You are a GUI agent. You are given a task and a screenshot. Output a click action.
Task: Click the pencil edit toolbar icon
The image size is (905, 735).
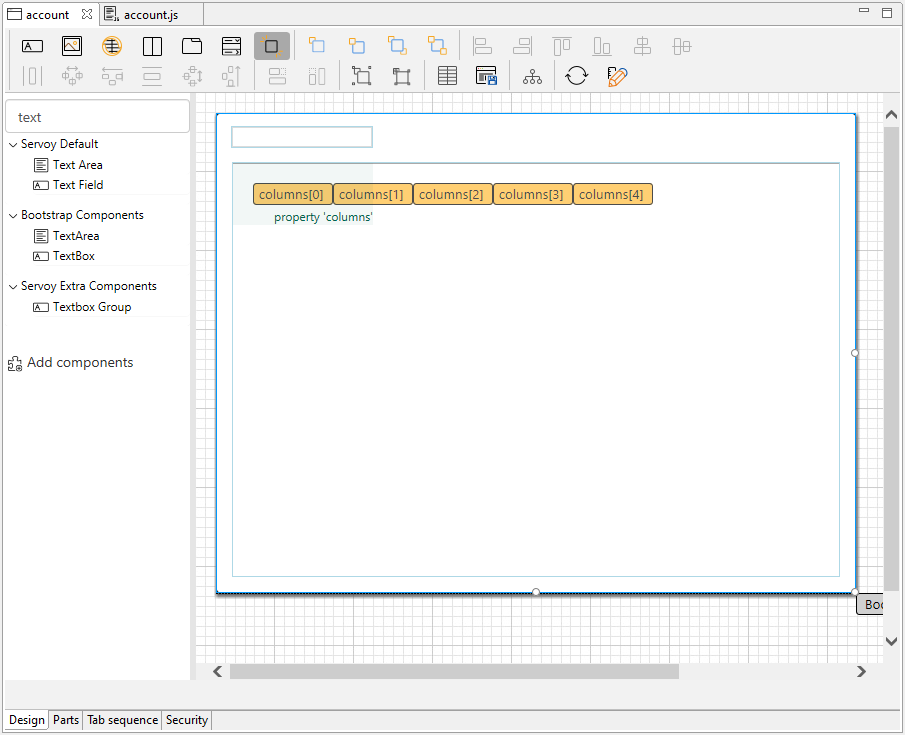(617, 76)
